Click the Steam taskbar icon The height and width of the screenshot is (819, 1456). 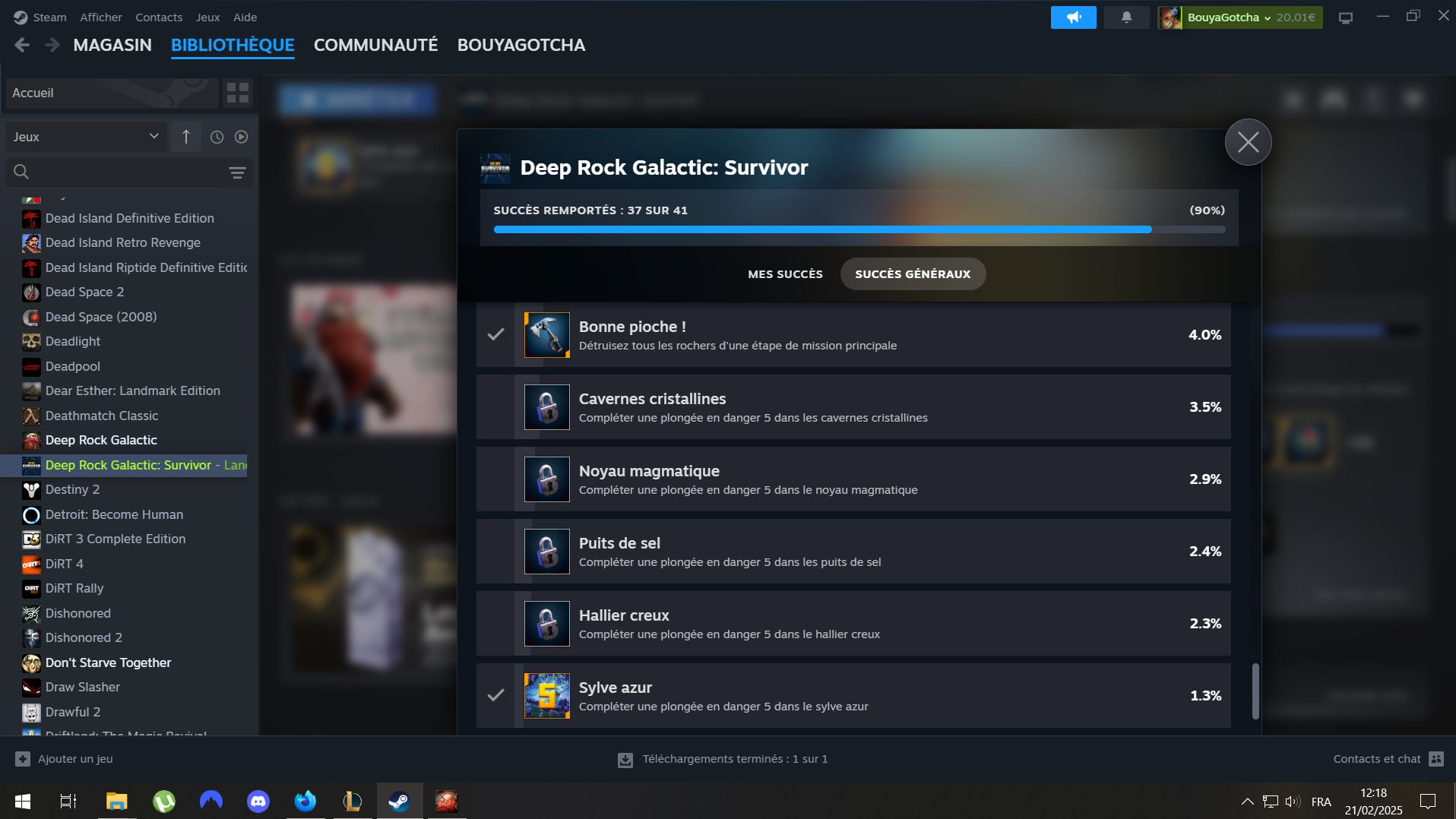[x=399, y=802]
